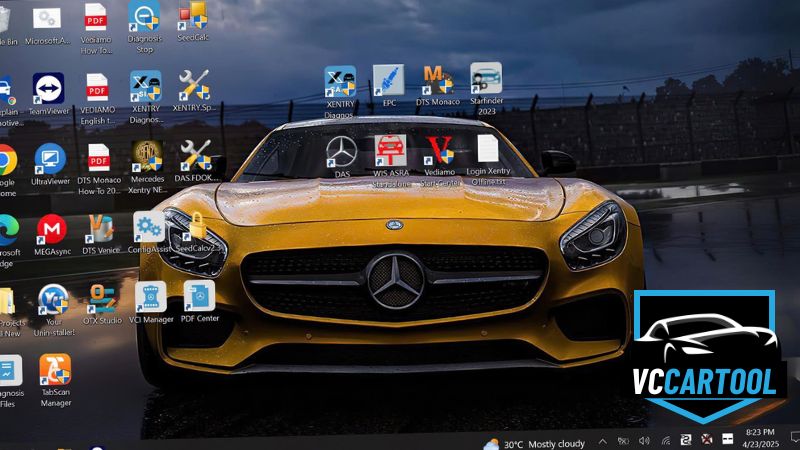Launch MEGAsync from the desktop

click(x=52, y=235)
